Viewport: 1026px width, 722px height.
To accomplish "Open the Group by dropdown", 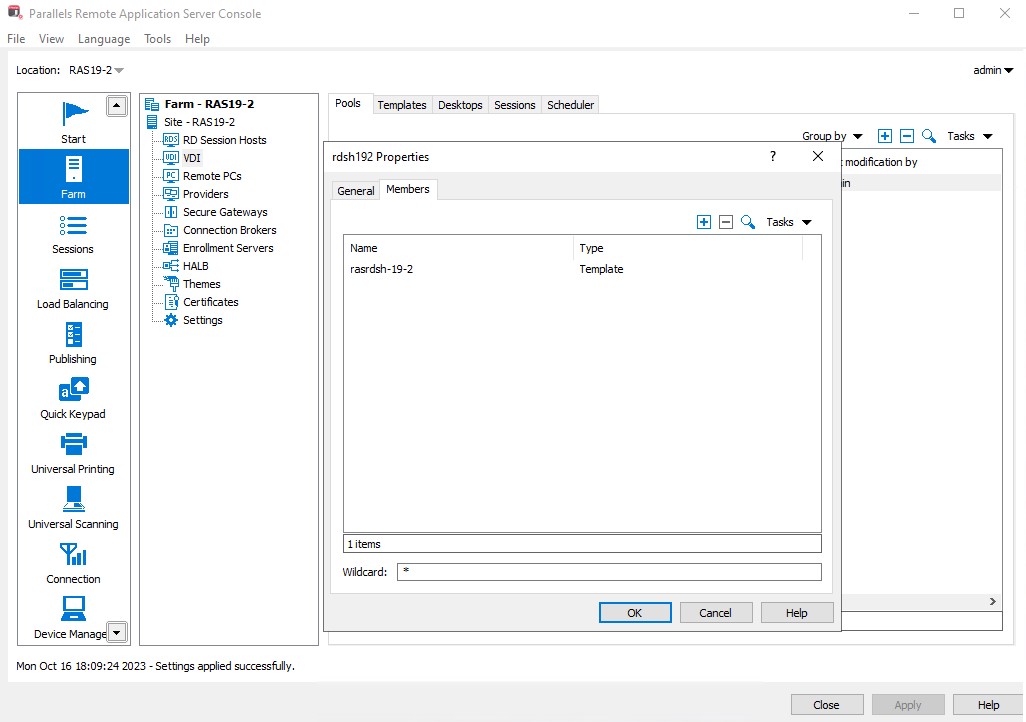I will pos(832,136).
